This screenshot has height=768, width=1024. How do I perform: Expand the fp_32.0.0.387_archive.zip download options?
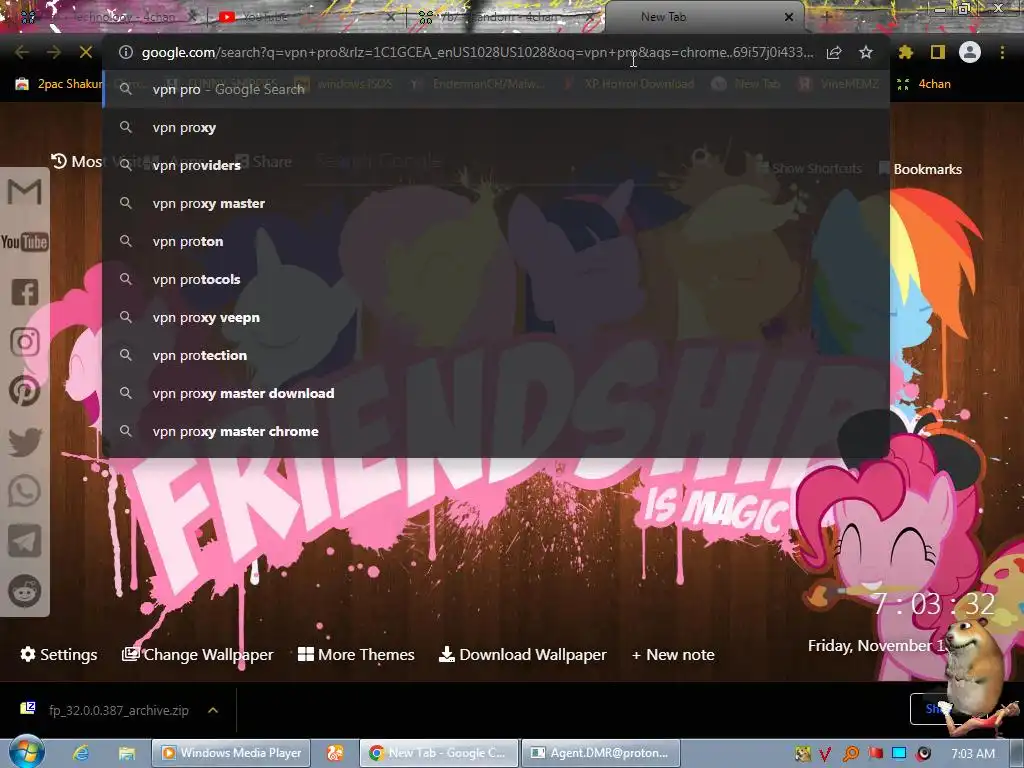[x=213, y=710]
